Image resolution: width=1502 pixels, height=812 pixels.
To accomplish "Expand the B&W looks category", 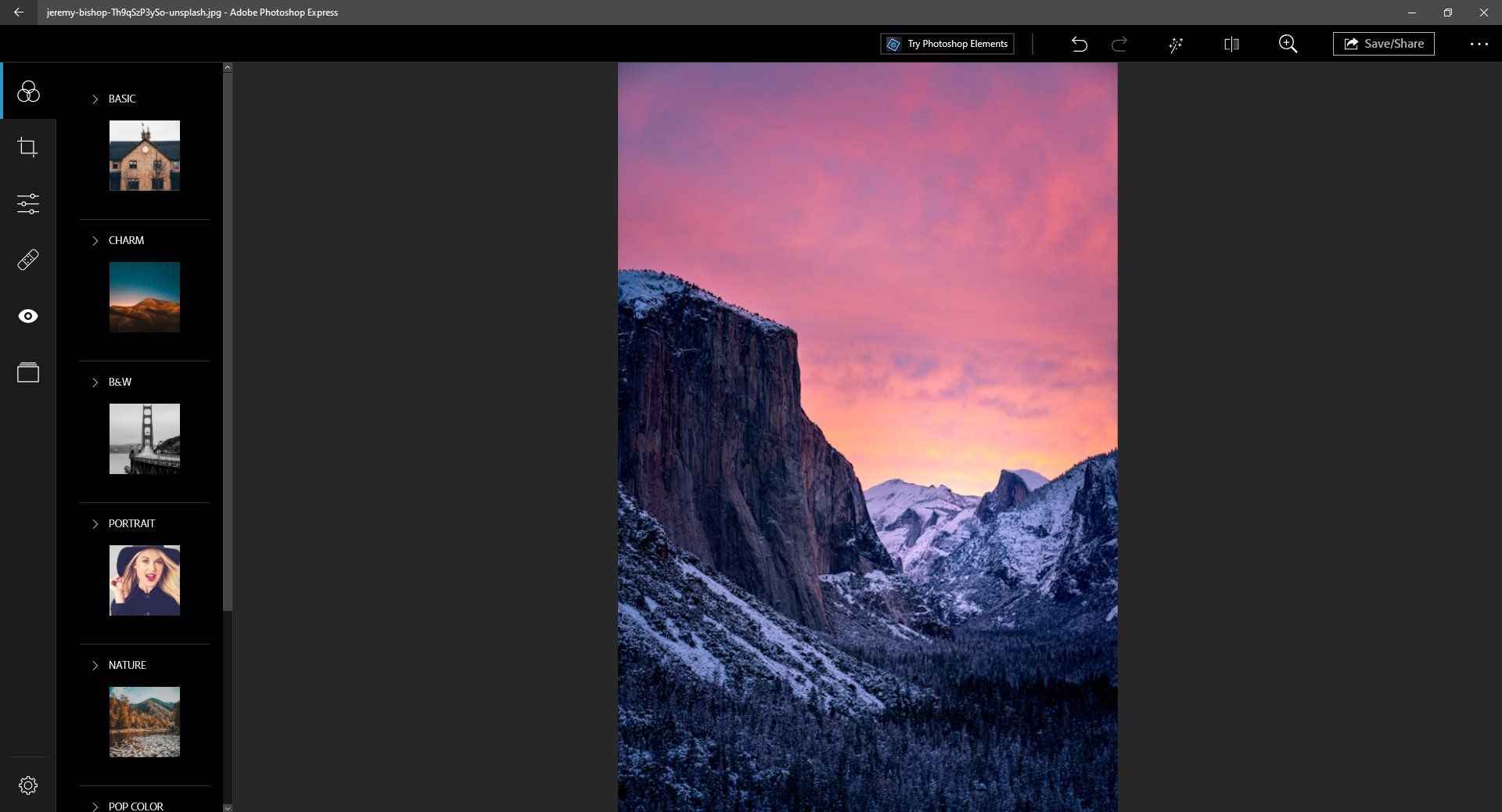I will point(95,383).
